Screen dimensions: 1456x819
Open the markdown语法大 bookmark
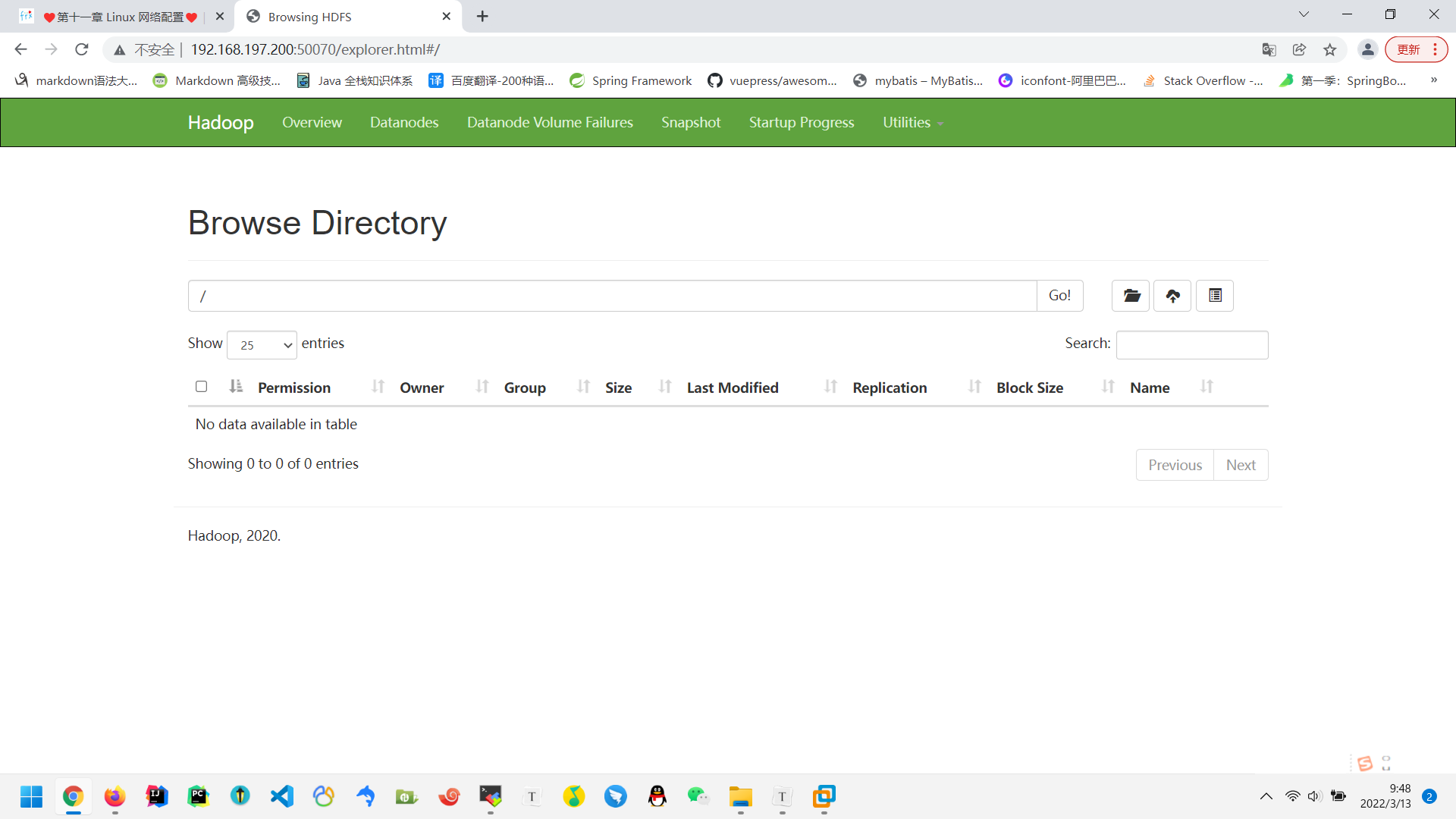[x=76, y=80]
